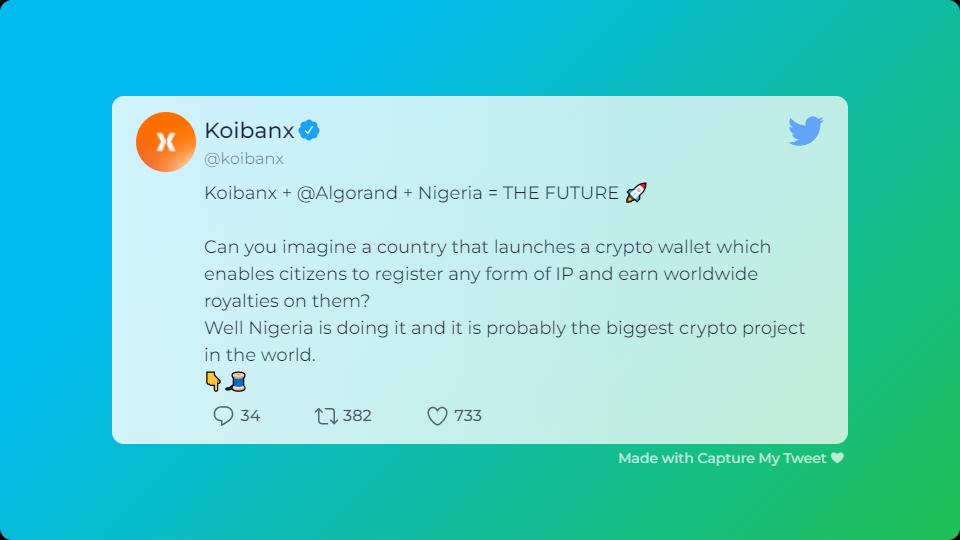Click the retweet arrows icon
This screenshot has height=540, width=960.
point(326,416)
